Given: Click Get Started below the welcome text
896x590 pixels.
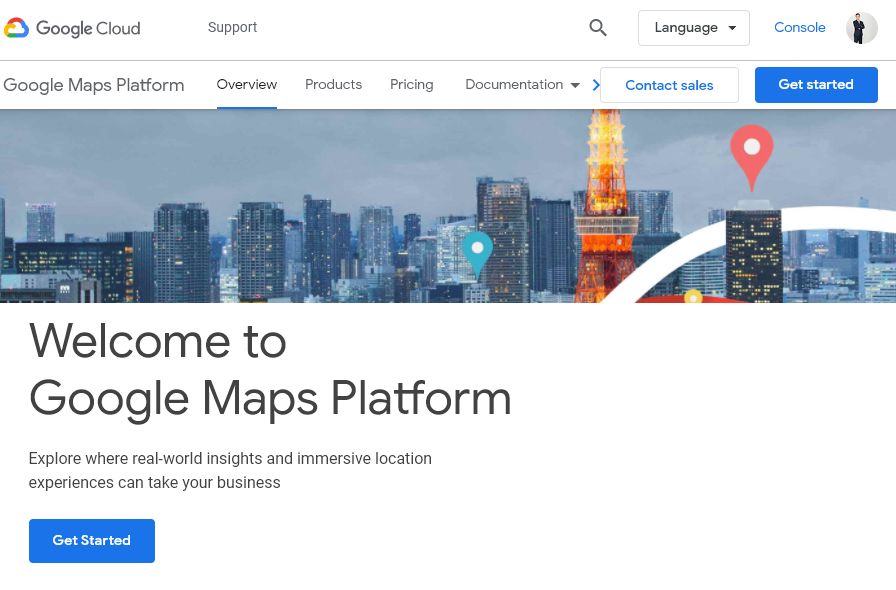Looking at the screenshot, I should tap(92, 541).
